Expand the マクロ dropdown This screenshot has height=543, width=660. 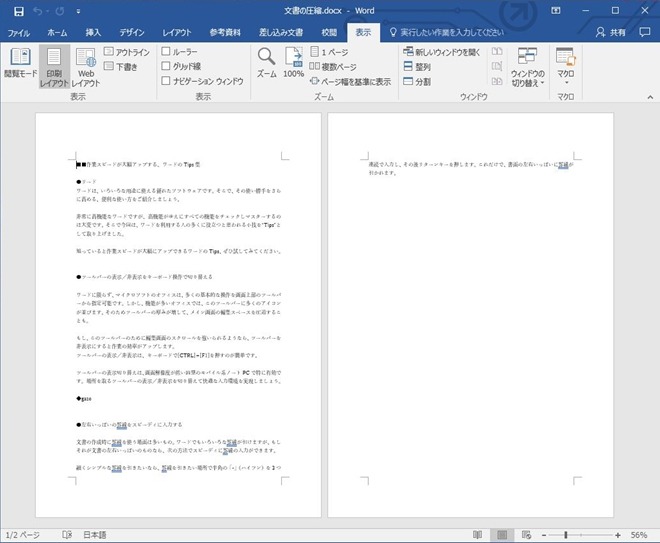[566, 75]
